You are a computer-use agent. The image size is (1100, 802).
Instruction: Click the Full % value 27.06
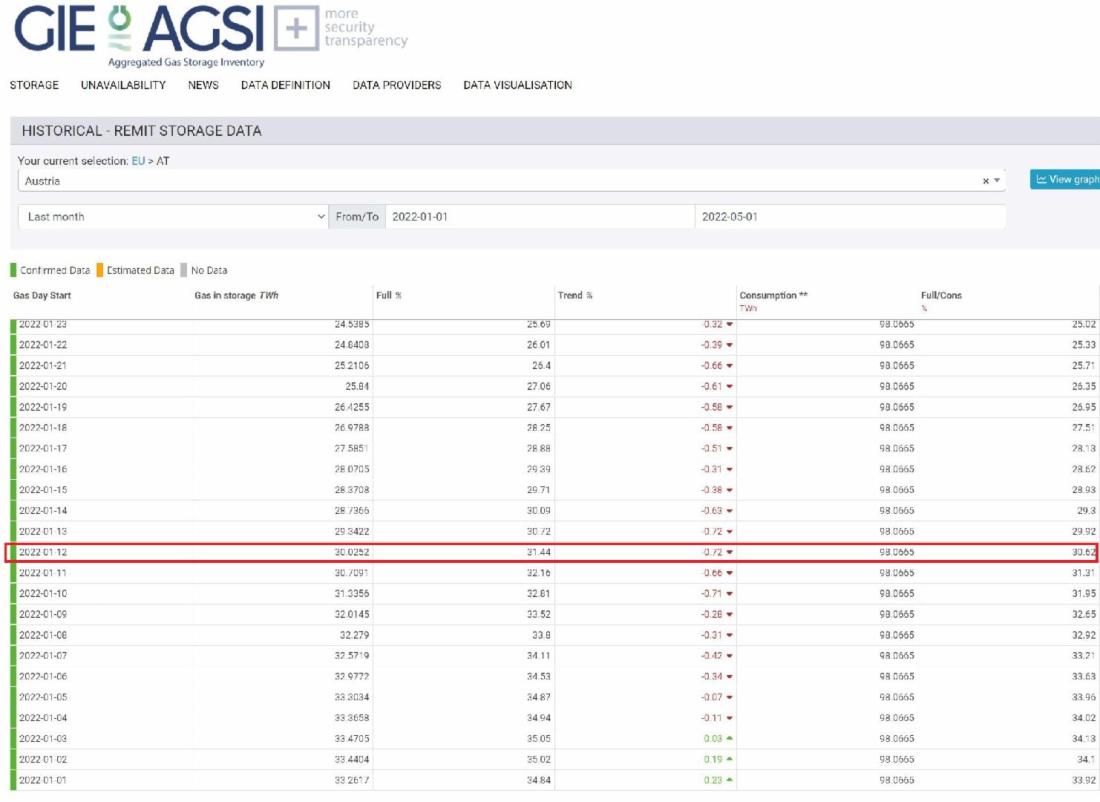(x=539, y=386)
